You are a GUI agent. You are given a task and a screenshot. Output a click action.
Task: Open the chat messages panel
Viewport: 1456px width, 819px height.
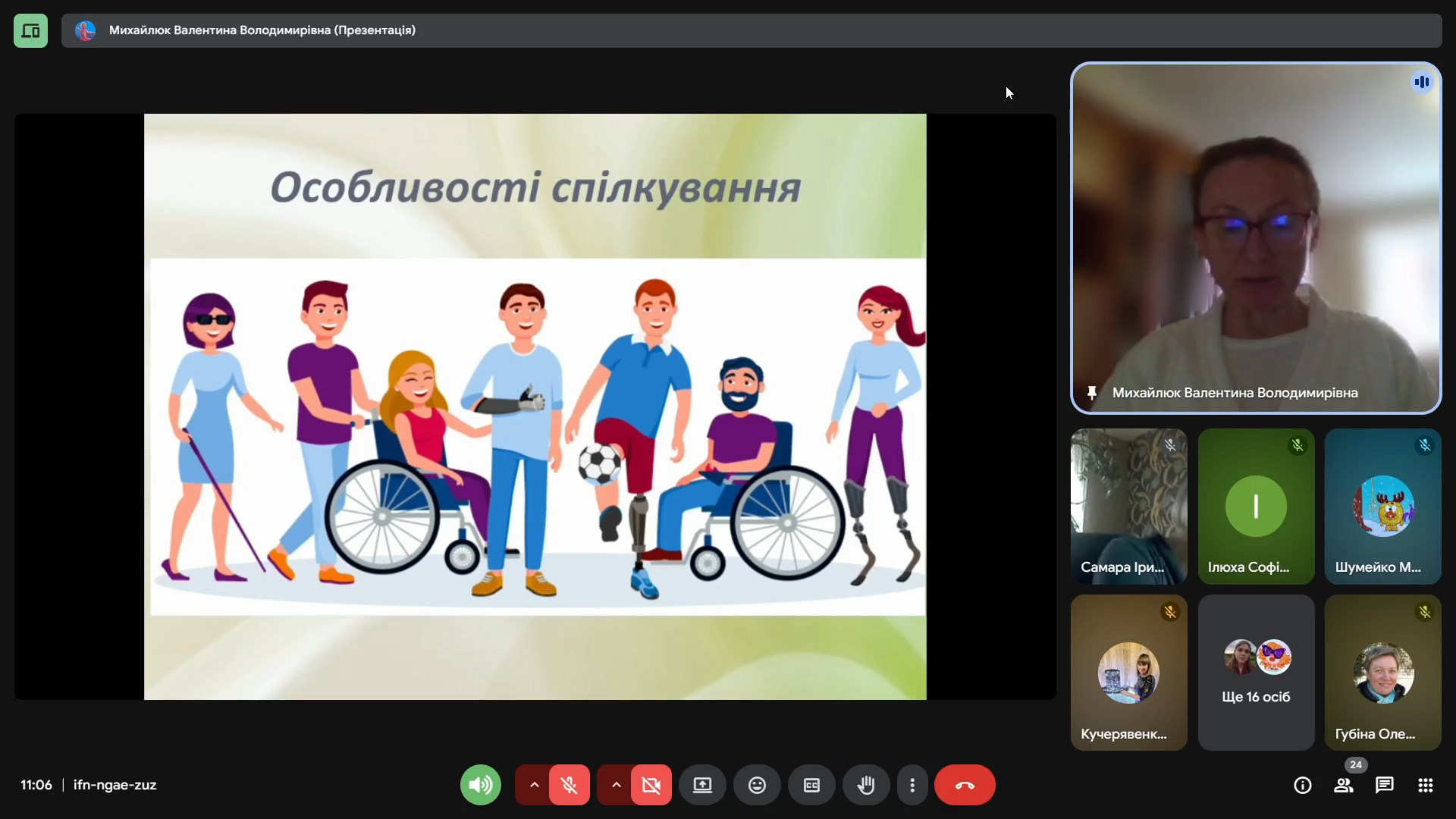click(x=1385, y=786)
